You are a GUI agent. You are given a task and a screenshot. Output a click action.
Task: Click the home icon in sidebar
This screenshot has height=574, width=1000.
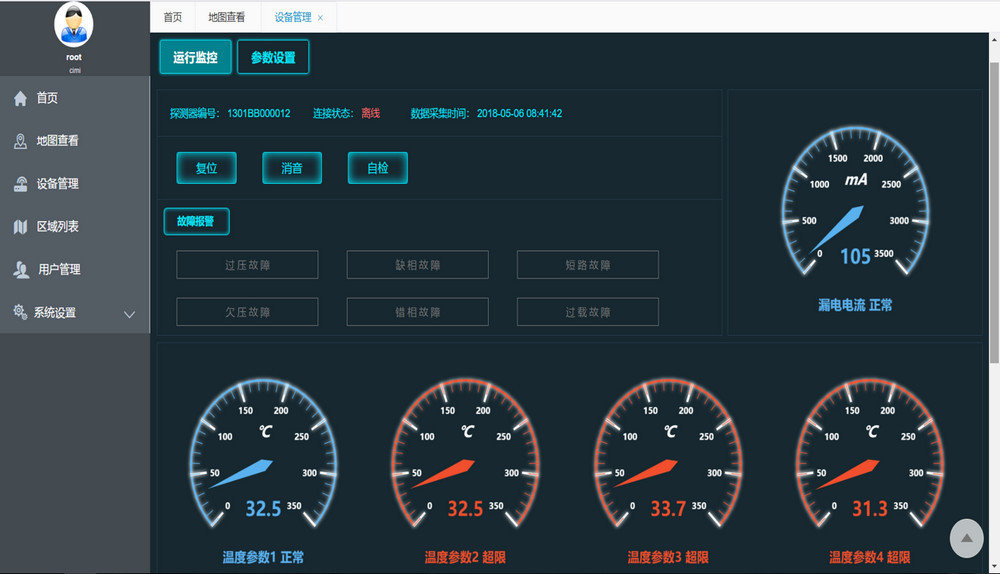tap(20, 98)
